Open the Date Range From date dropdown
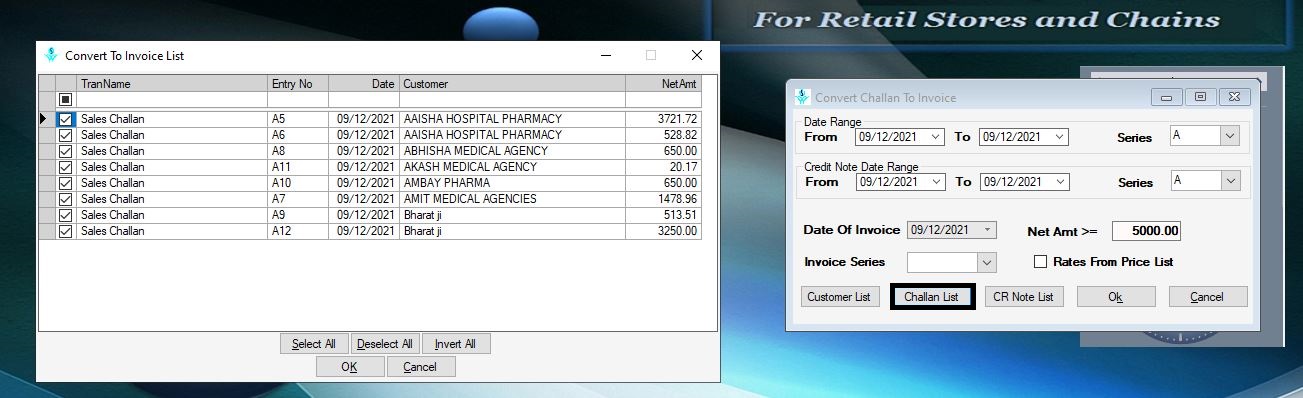Screen dimensions: 1303x398 [x=936, y=137]
